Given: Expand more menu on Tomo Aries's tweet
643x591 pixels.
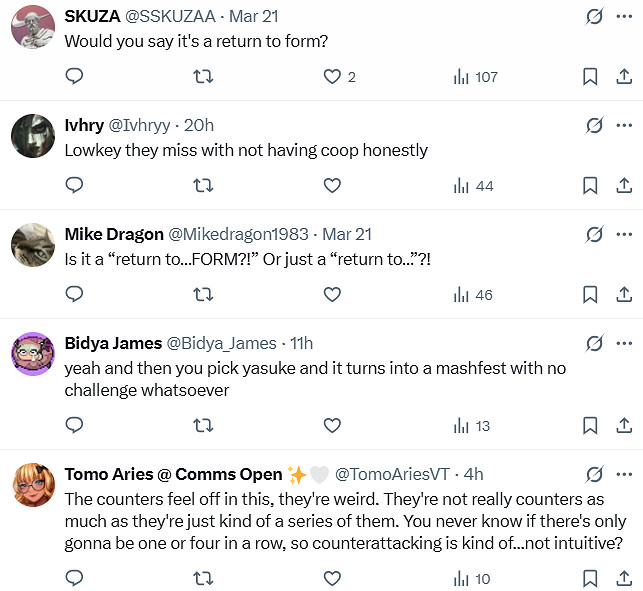Looking at the screenshot, I should coord(625,474).
